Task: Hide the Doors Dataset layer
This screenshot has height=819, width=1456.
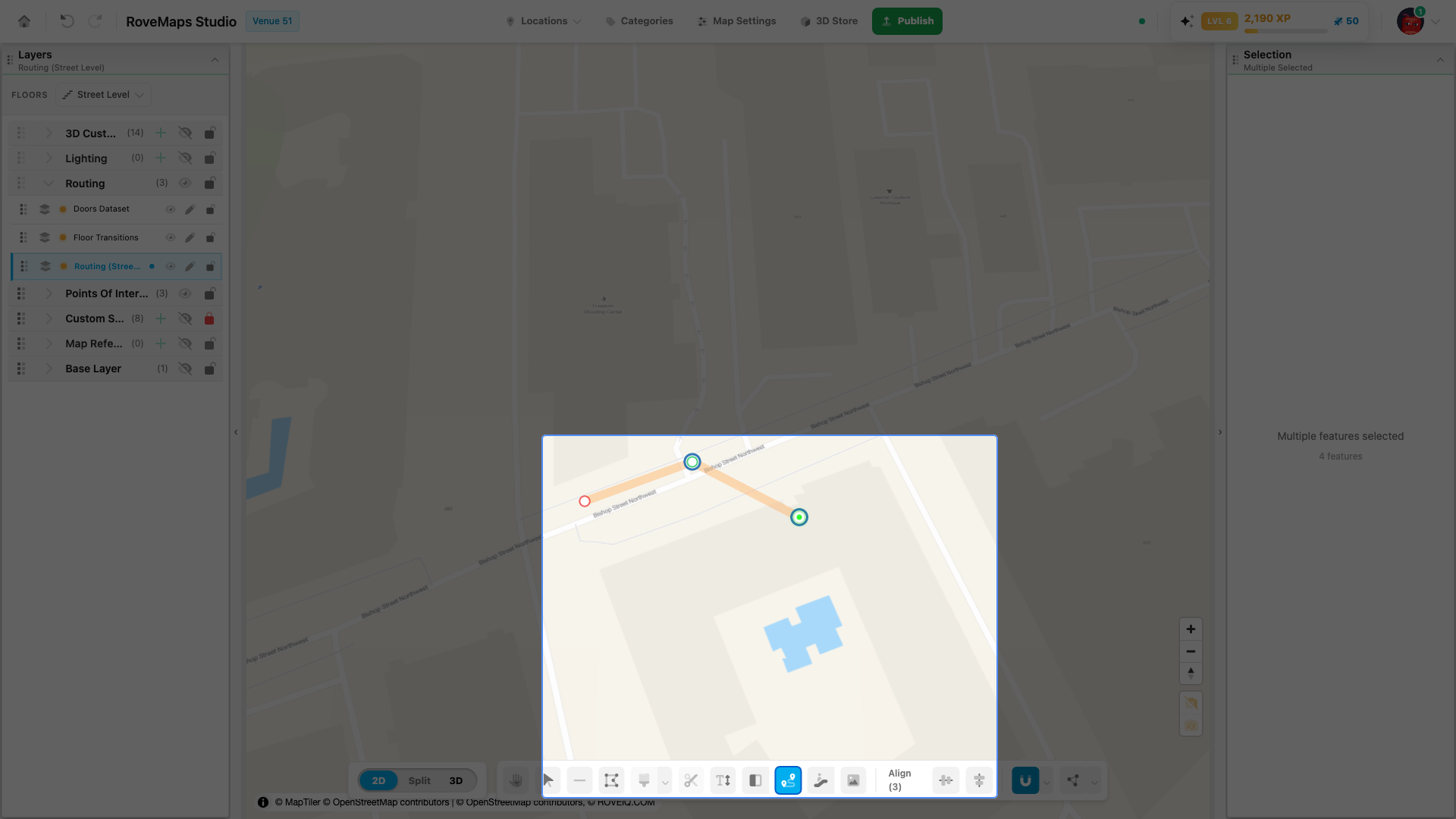Action: tap(171, 209)
